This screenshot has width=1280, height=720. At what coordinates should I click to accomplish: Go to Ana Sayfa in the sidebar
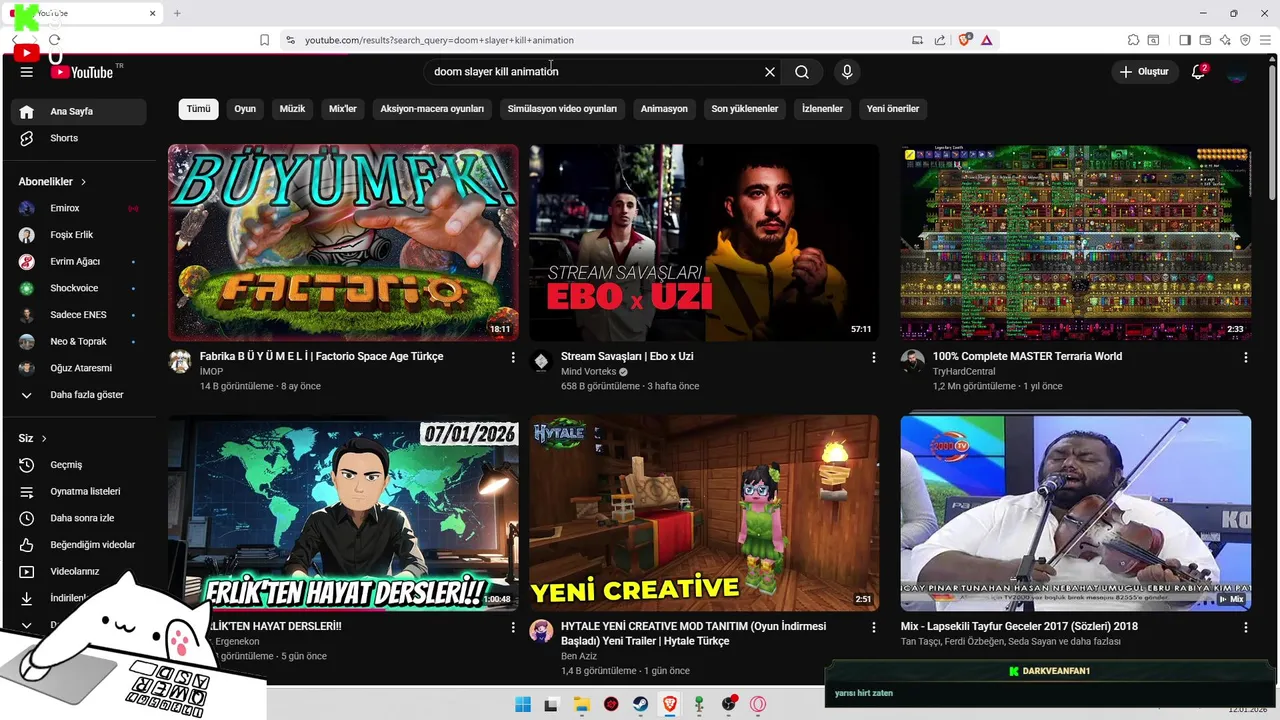[x=78, y=112]
